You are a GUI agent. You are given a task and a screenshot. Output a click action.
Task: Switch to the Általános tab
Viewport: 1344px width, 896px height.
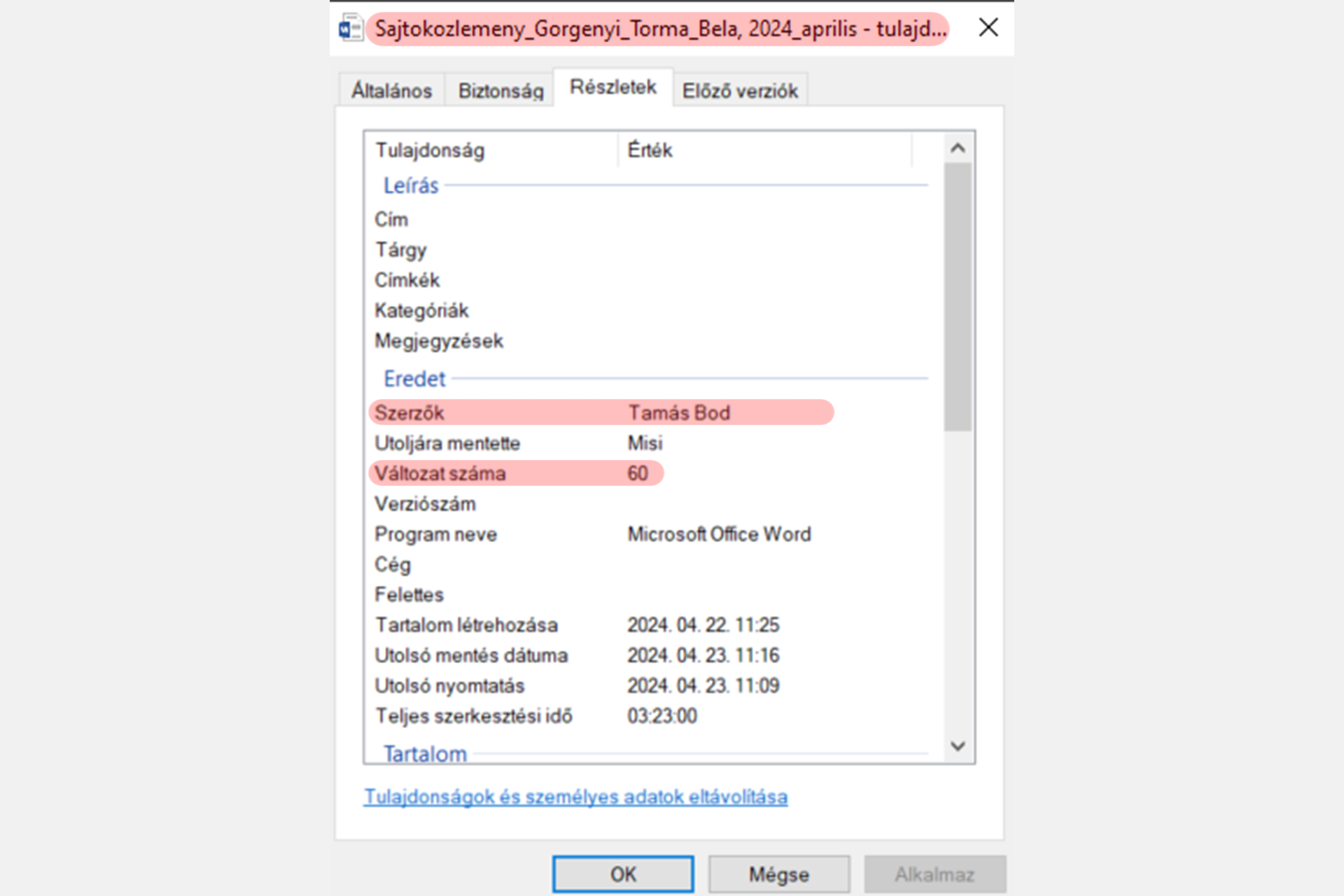pos(391,90)
